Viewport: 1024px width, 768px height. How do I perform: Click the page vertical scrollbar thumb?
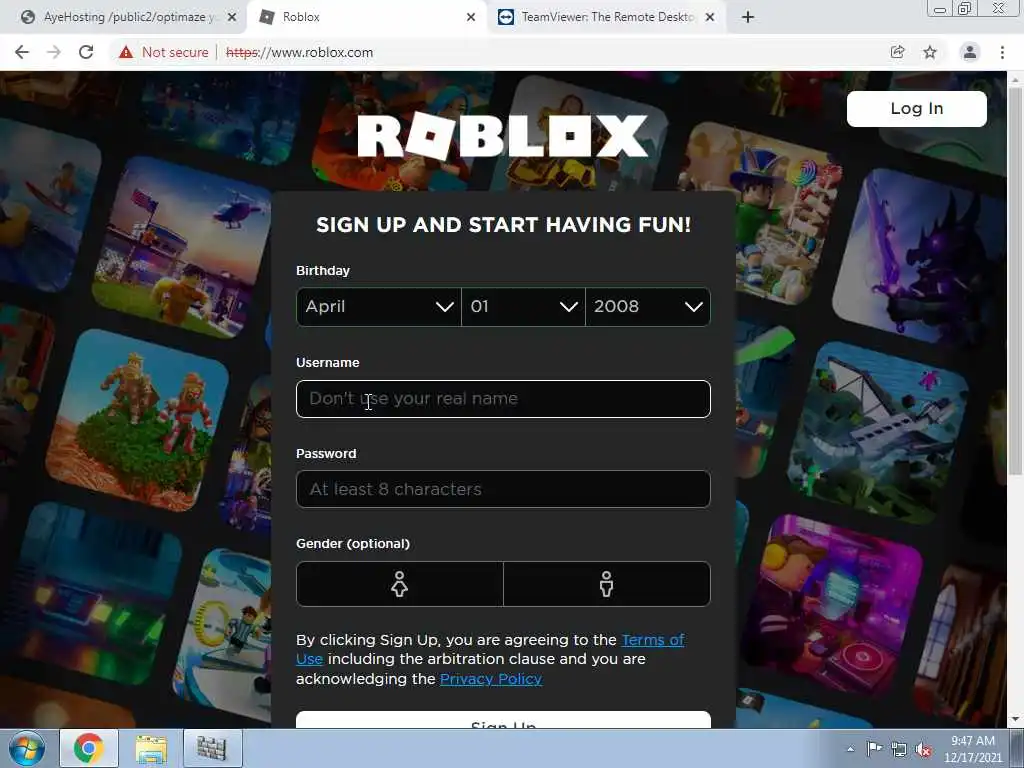(x=1016, y=281)
